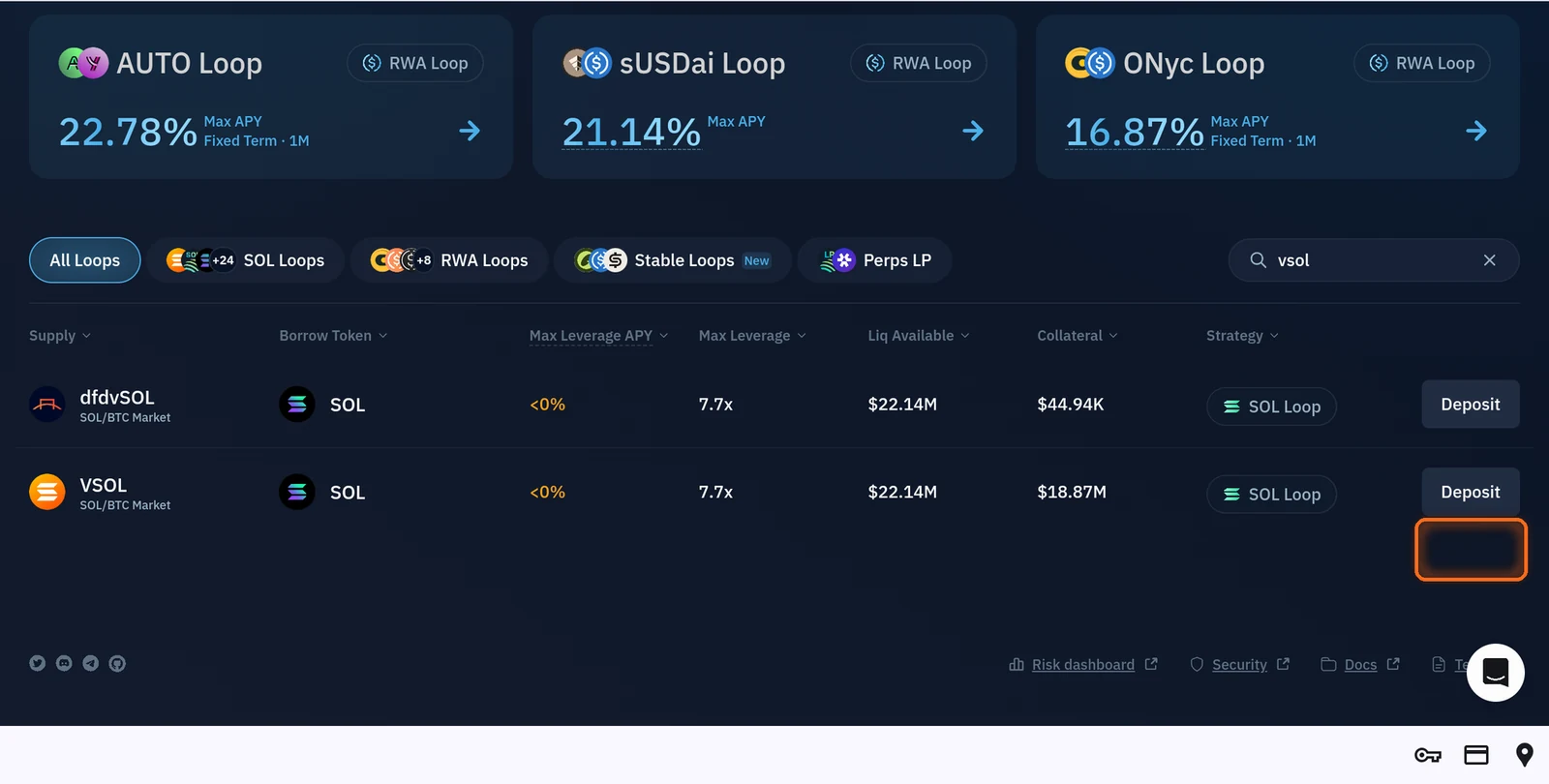This screenshot has height=784, width=1549.
Task: Deposit into the VSOL loop
Action: click(1471, 492)
